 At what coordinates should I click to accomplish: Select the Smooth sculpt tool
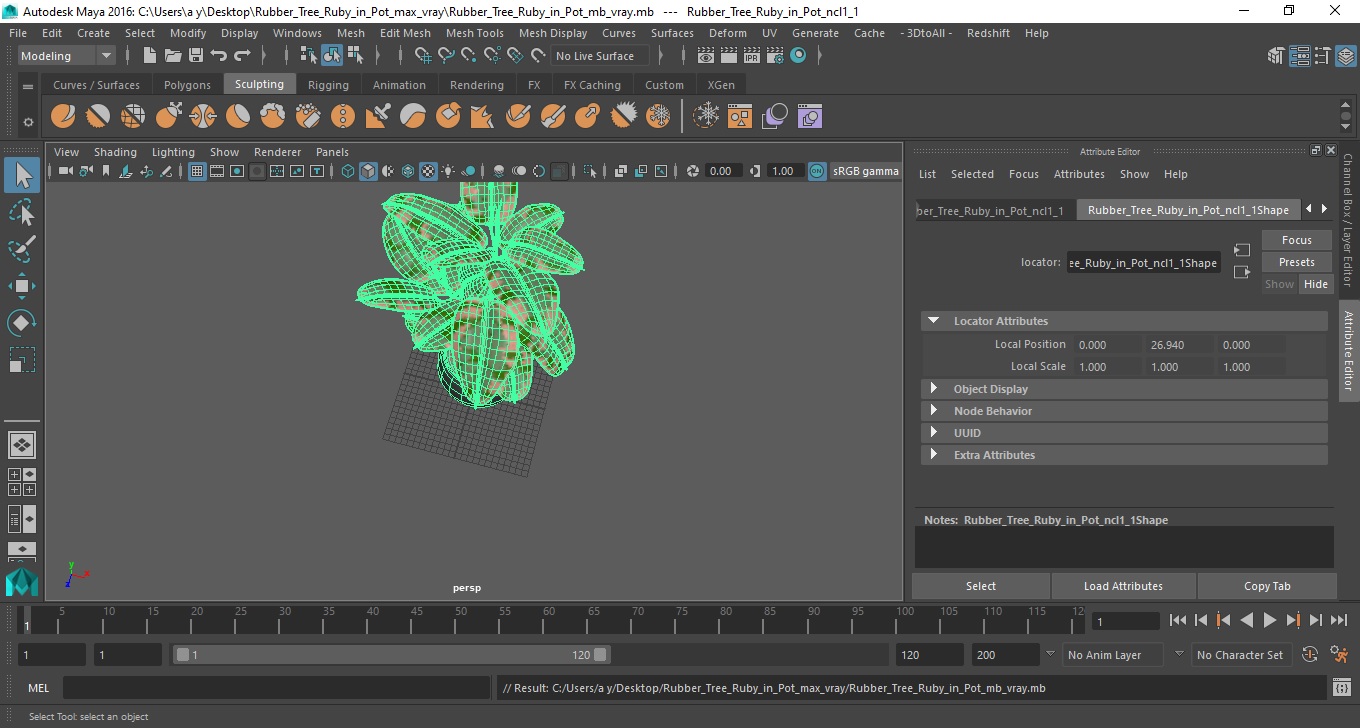tap(98, 116)
